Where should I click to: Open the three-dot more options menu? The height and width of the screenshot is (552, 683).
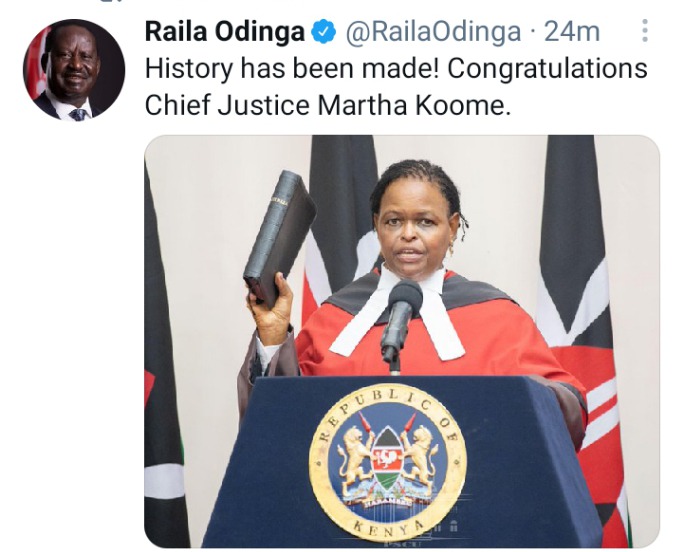(x=645, y=30)
